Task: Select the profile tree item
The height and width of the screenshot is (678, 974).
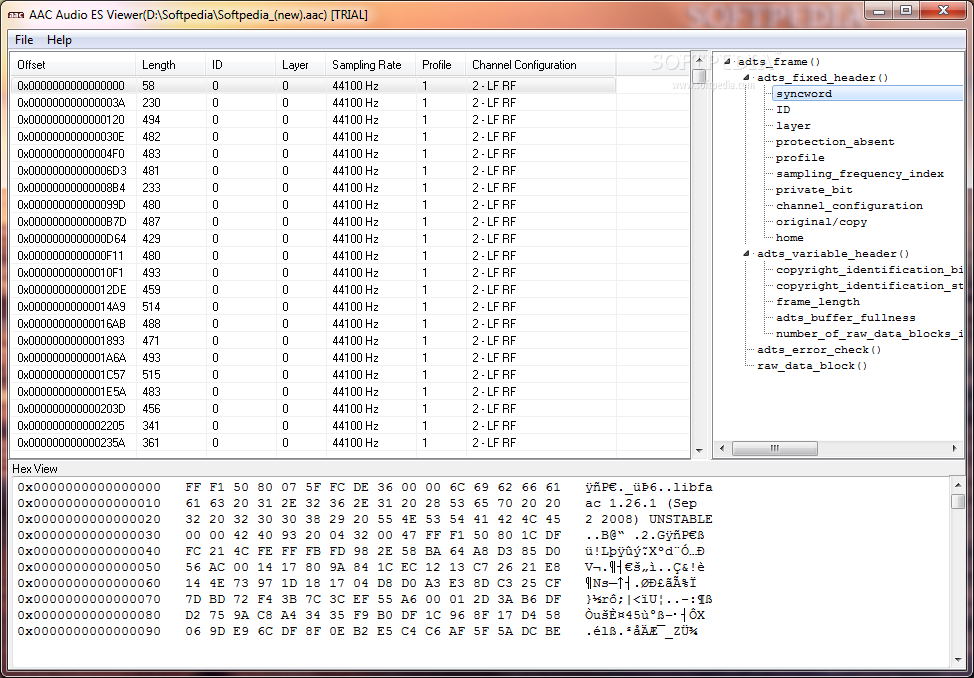Action: [800, 158]
